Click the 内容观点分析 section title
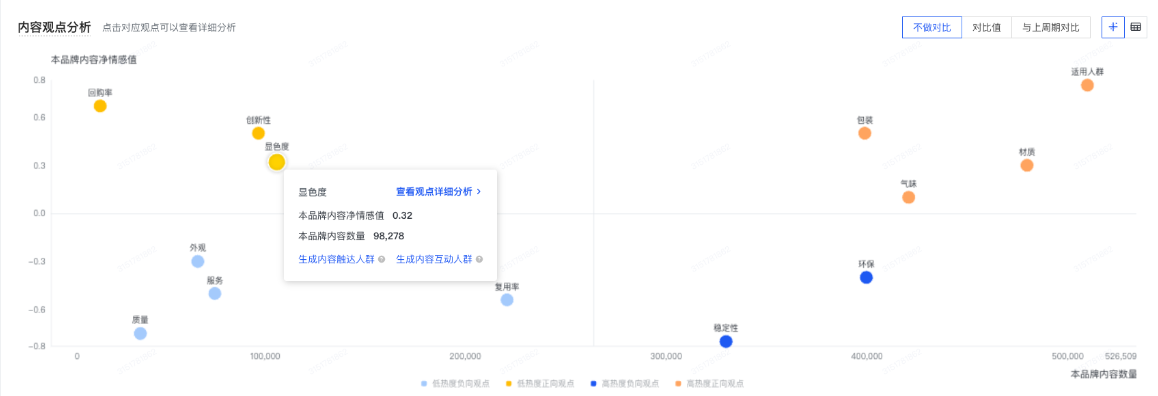The width and height of the screenshot is (1158, 396). point(55,27)
